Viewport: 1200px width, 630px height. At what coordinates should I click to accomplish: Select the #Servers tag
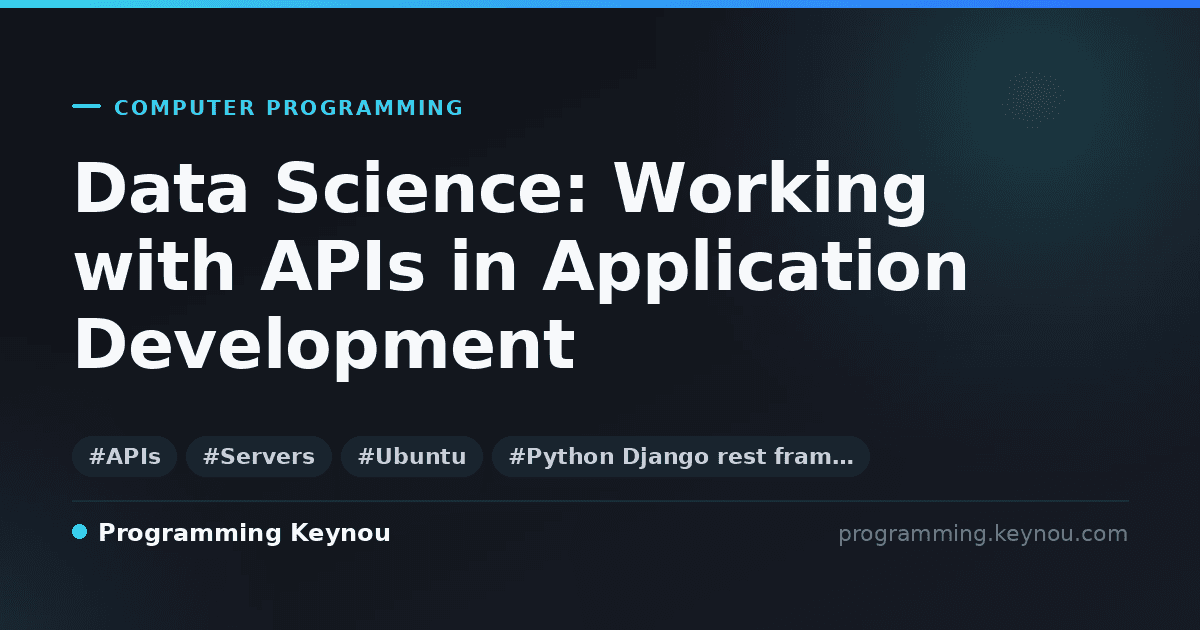(259, 457)
